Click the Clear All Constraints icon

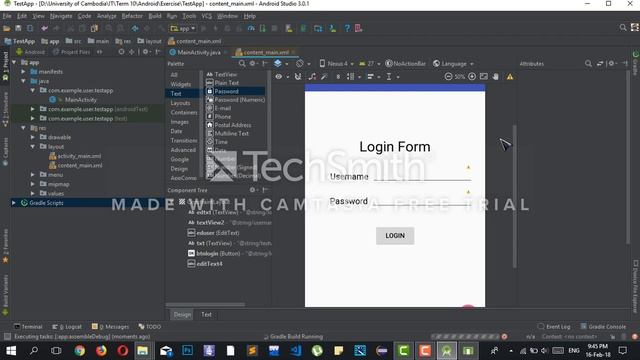[312, 76]
